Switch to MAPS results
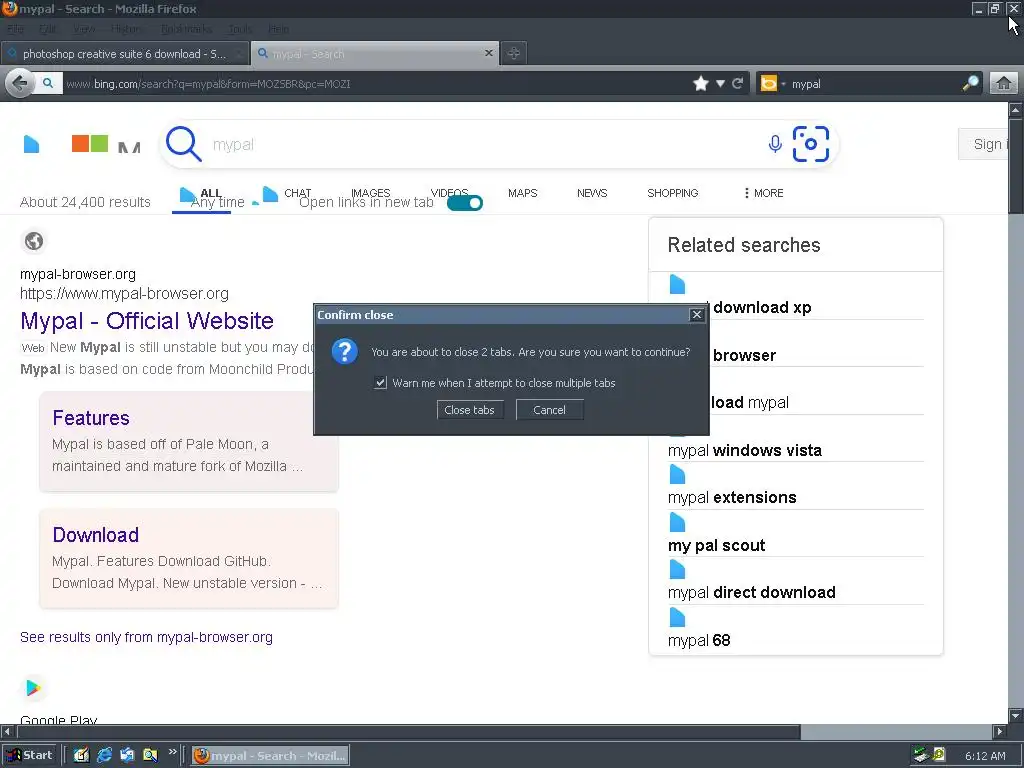 [x=522, y=193]
